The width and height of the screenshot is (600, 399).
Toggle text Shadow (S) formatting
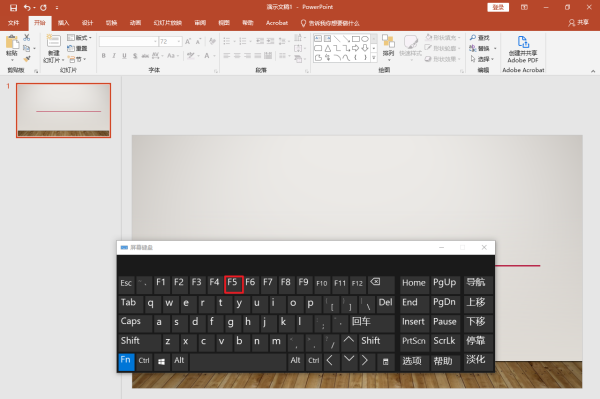tap(135, 56)
